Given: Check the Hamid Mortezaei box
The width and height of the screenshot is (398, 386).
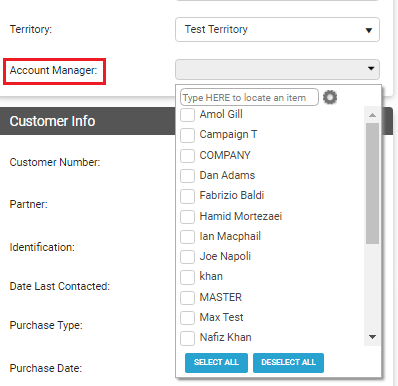Looking at the screenshot, I should pos(187,217).
